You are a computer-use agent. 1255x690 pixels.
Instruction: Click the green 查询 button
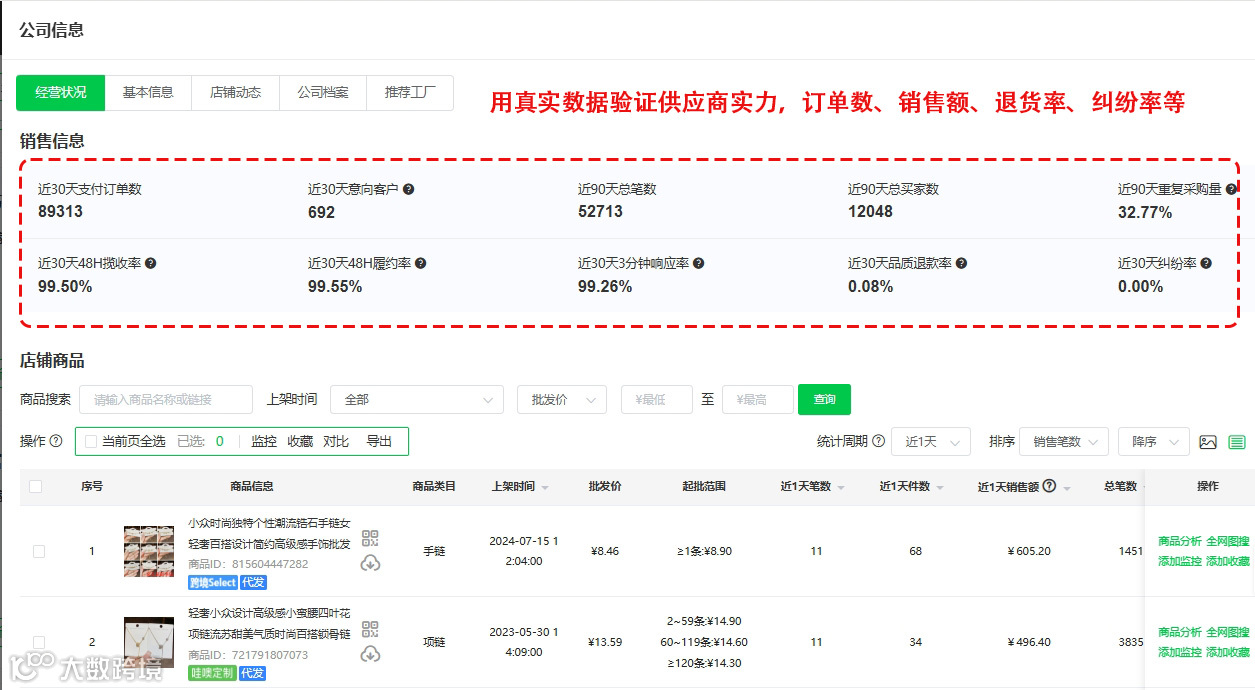(824, 399)
